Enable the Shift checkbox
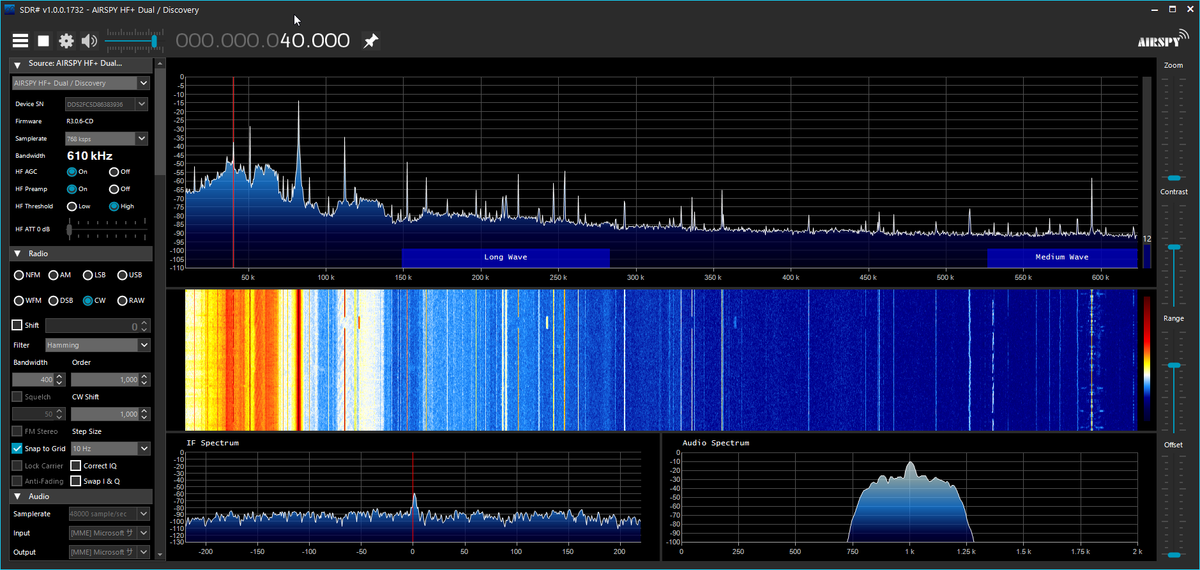The height and width of the screenshot is (570, 1200). [x=17, y=325]
